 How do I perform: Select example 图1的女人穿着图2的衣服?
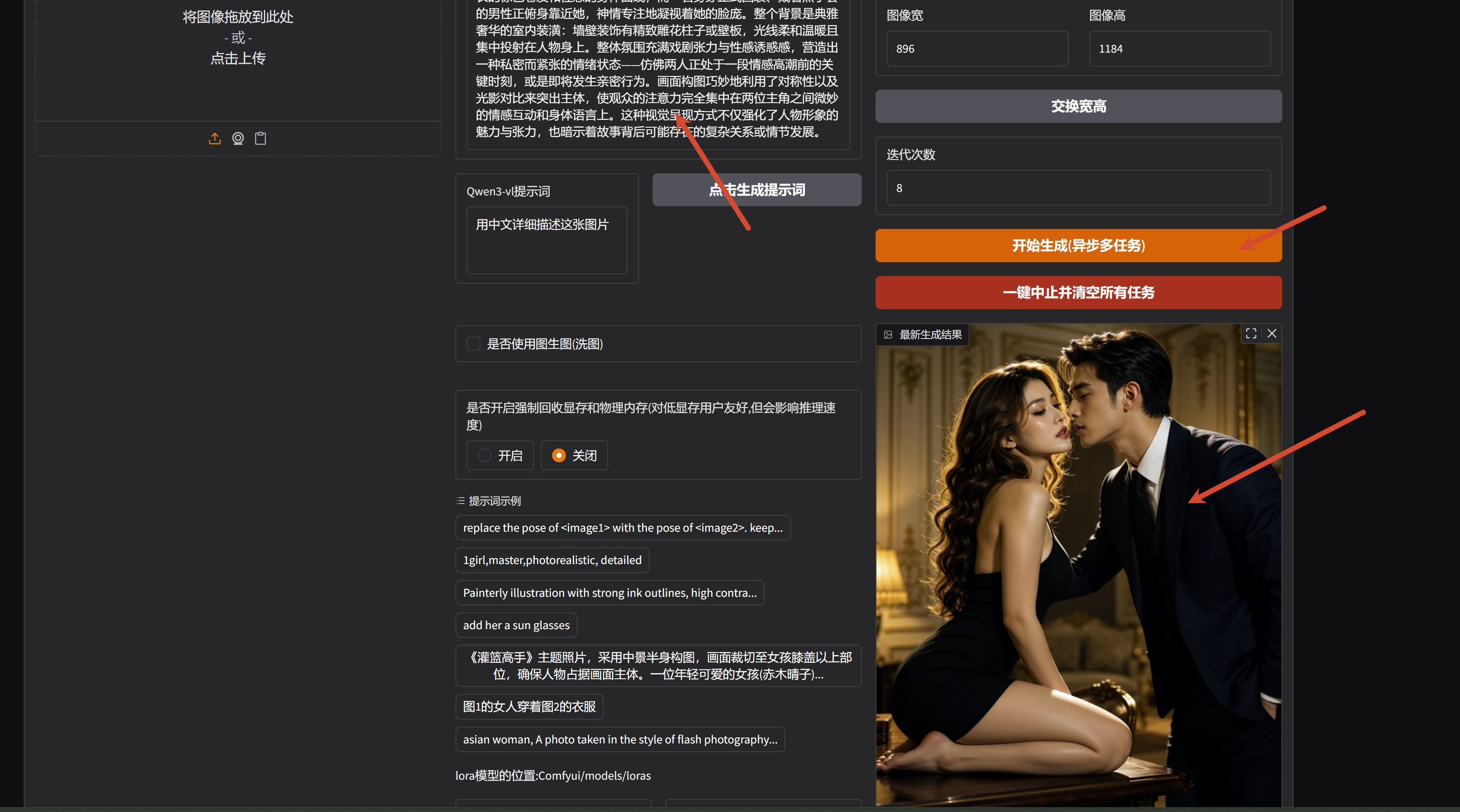tap(529, 707)
